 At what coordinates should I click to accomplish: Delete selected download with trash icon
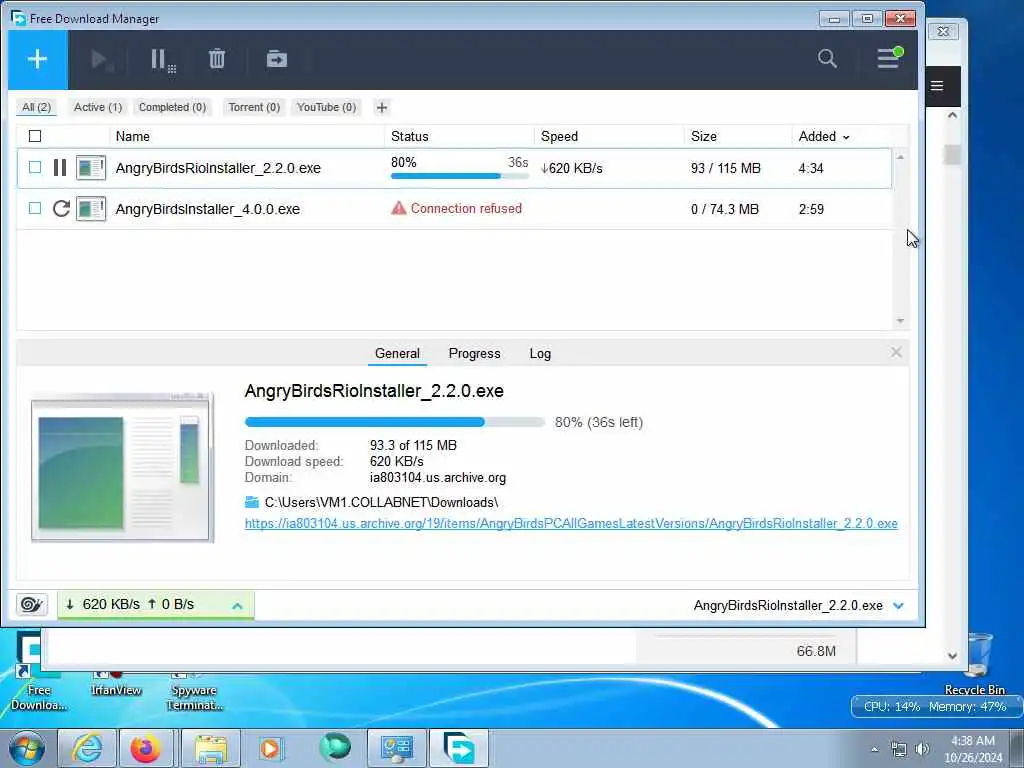pyautogui.click(x=217, y=59)
